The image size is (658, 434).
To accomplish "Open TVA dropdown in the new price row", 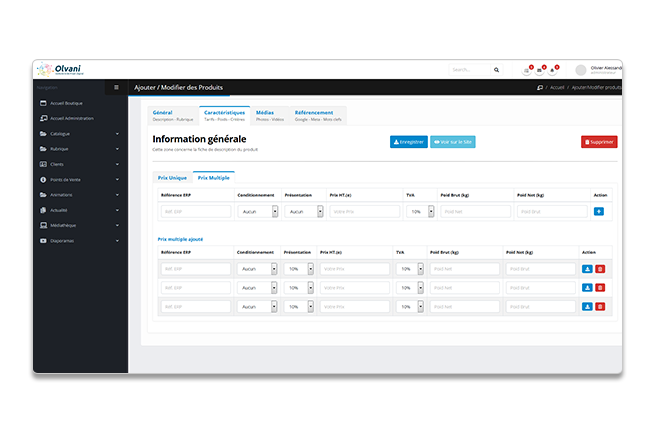I will point(420,212).
